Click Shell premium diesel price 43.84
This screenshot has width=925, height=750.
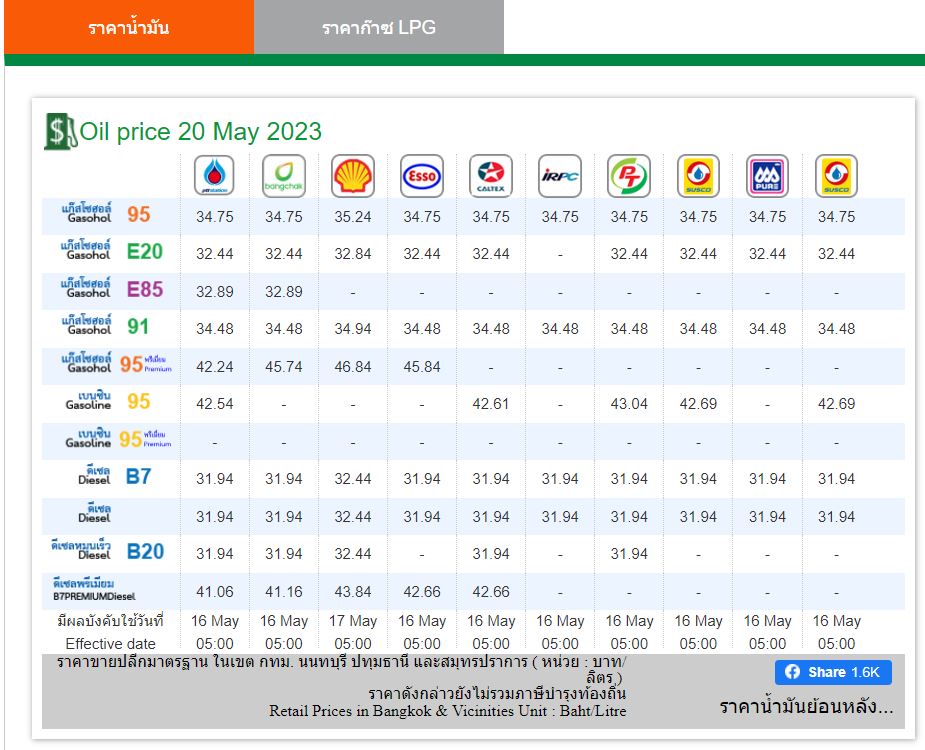[x=353, y=591]
